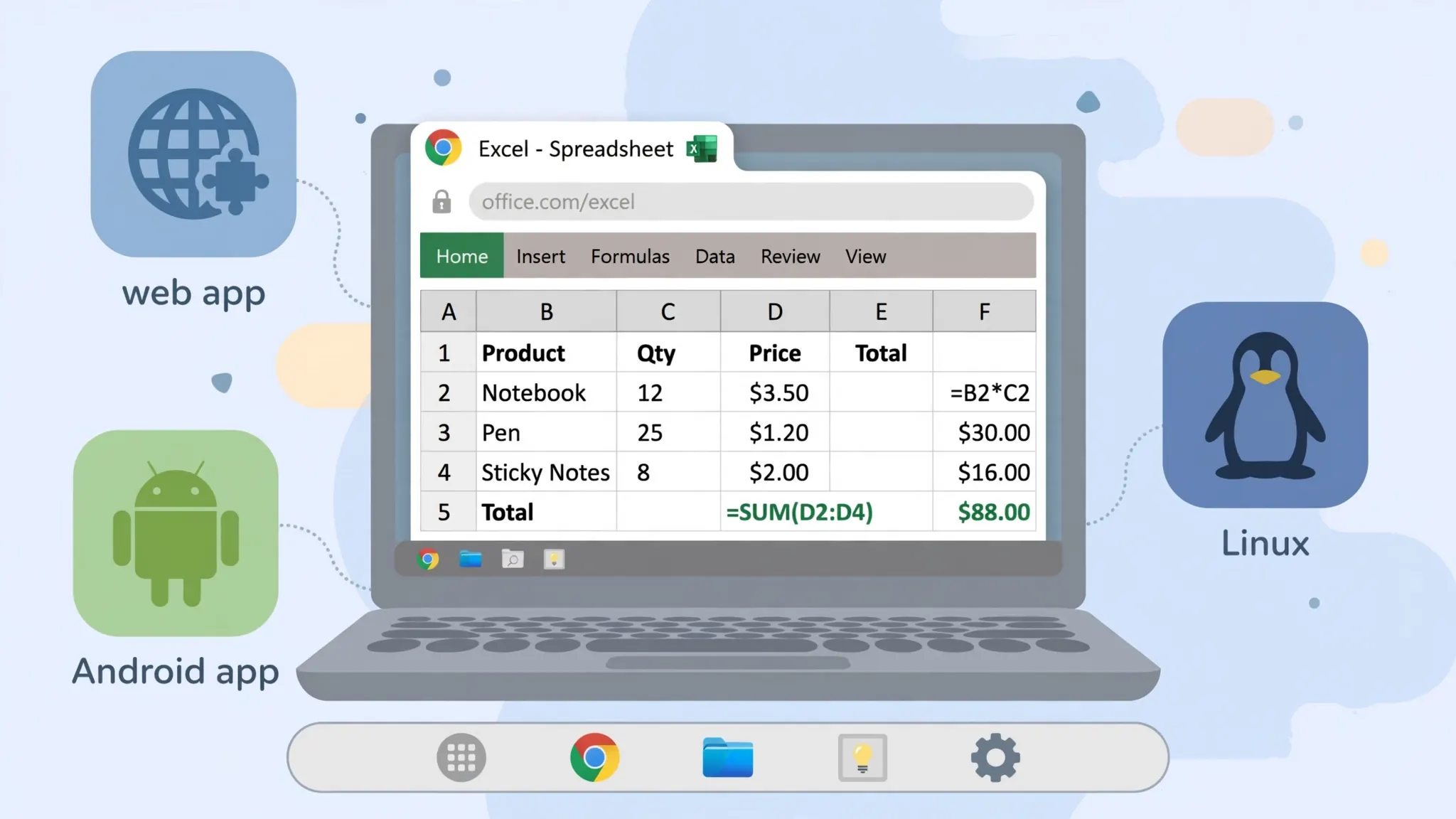Open the app launcher grid in bottom dock
Screen dimensions: 1456x819
[x=461, y=757]
